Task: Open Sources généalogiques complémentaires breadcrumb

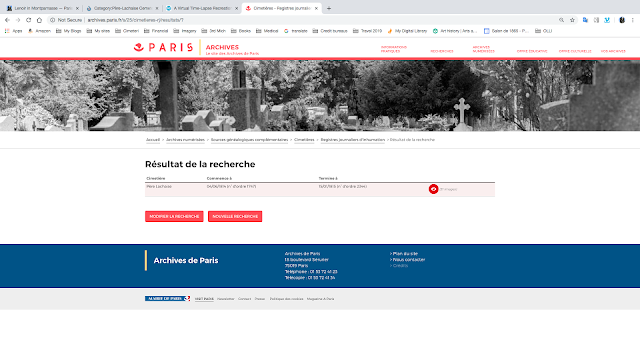Action: click(249, 140)
